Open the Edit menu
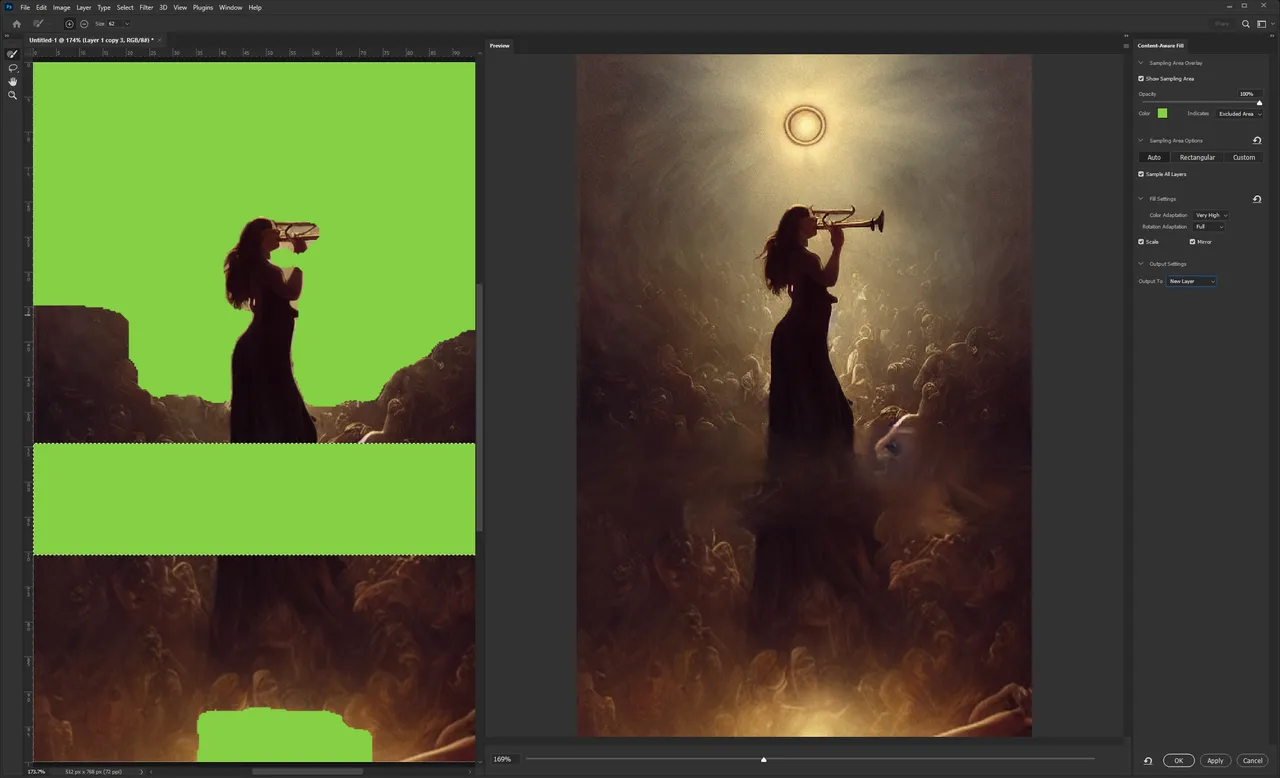The image size is (1280, 778). (41, 7)
